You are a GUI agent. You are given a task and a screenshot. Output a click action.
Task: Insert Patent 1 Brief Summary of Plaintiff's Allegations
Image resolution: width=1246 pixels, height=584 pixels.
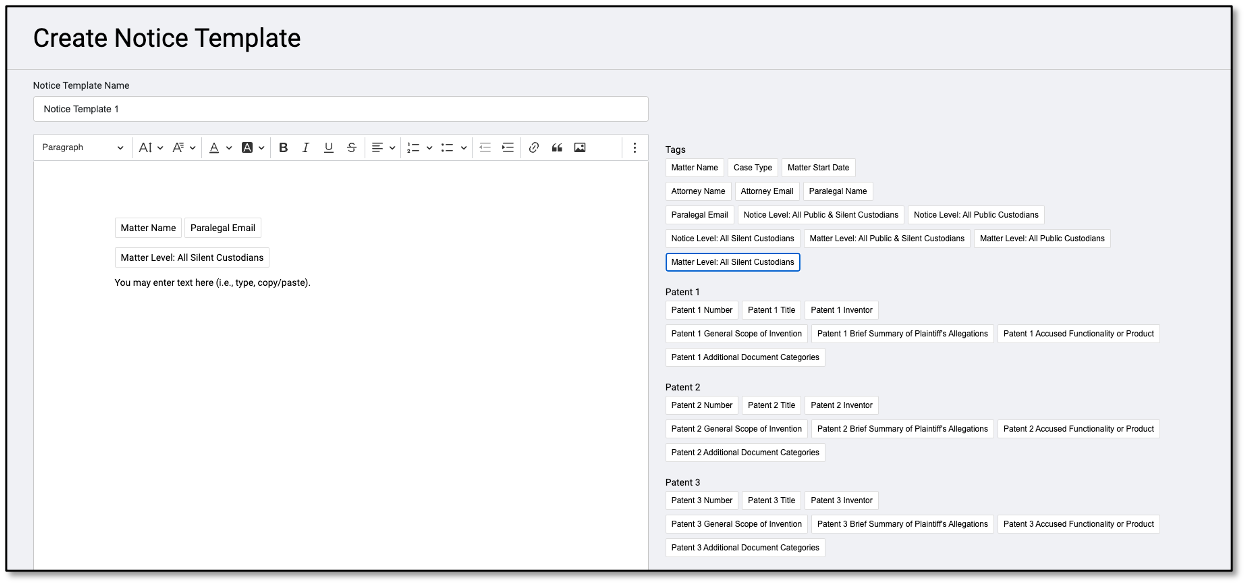(x=903, y=334)
